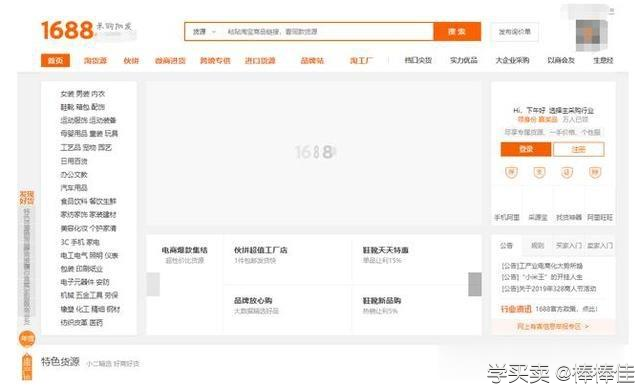This screenshot has width=640, height=389.
Task: Click the orange 登录 login button
Action: pos(526,149)
